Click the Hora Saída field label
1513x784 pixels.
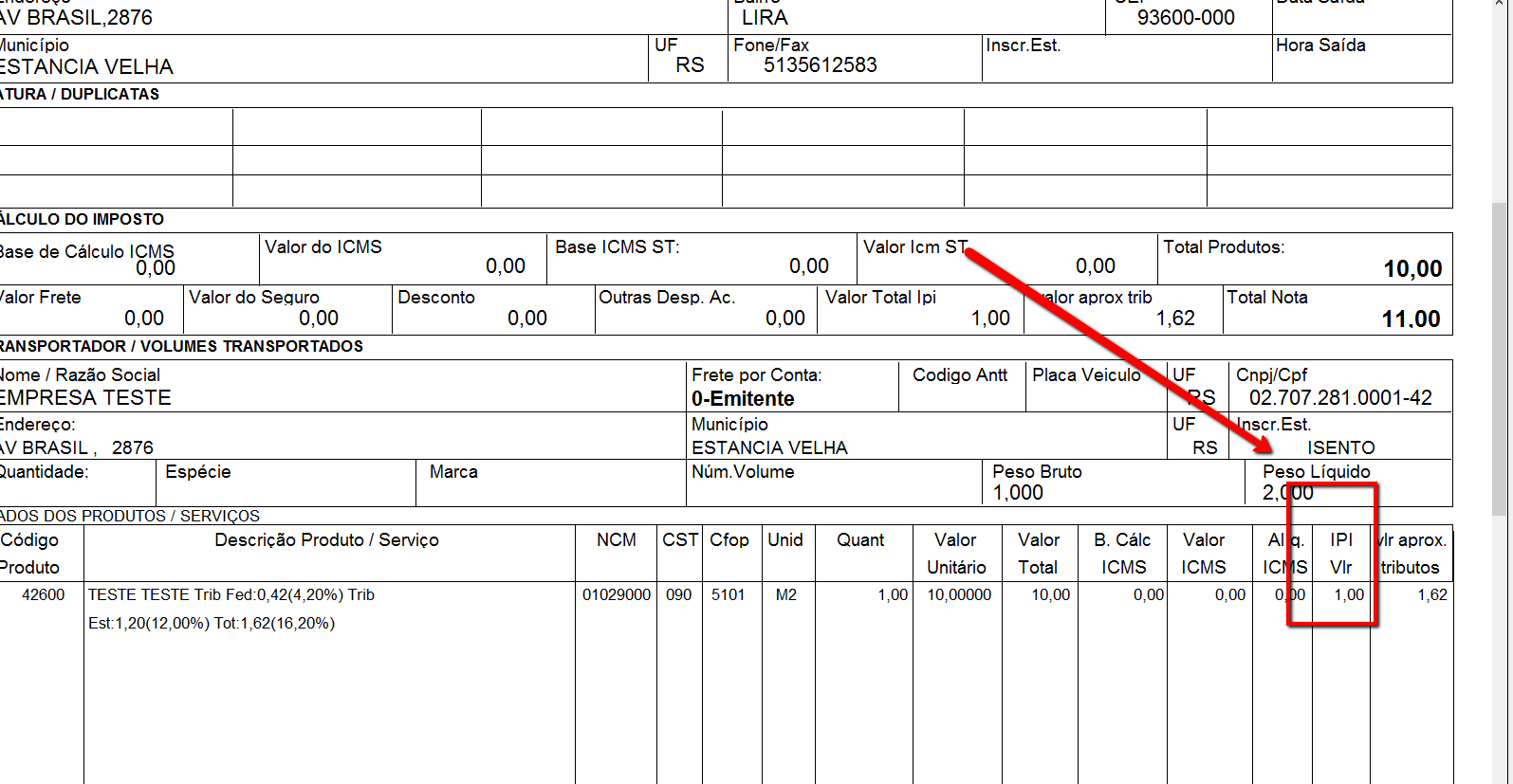click(1320, 46)
